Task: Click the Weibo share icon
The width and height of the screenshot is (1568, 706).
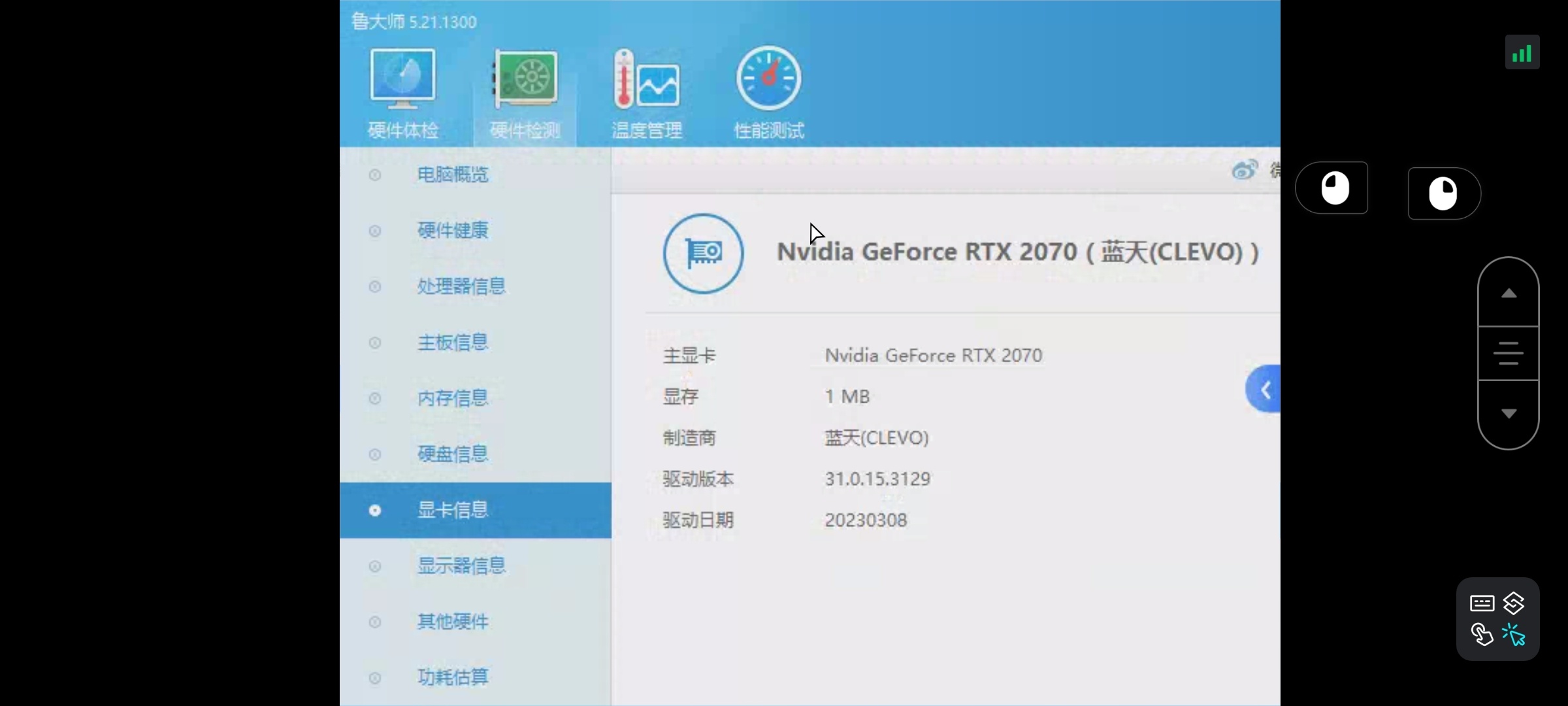Action: click(1245, 170)
